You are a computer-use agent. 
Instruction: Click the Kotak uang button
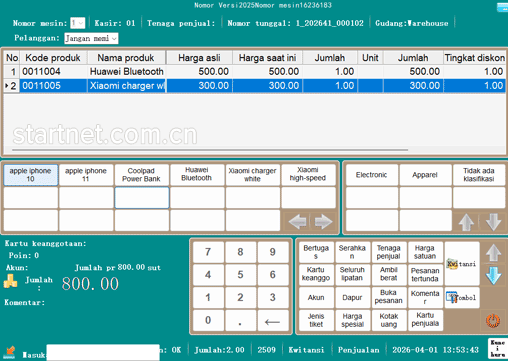389,320
